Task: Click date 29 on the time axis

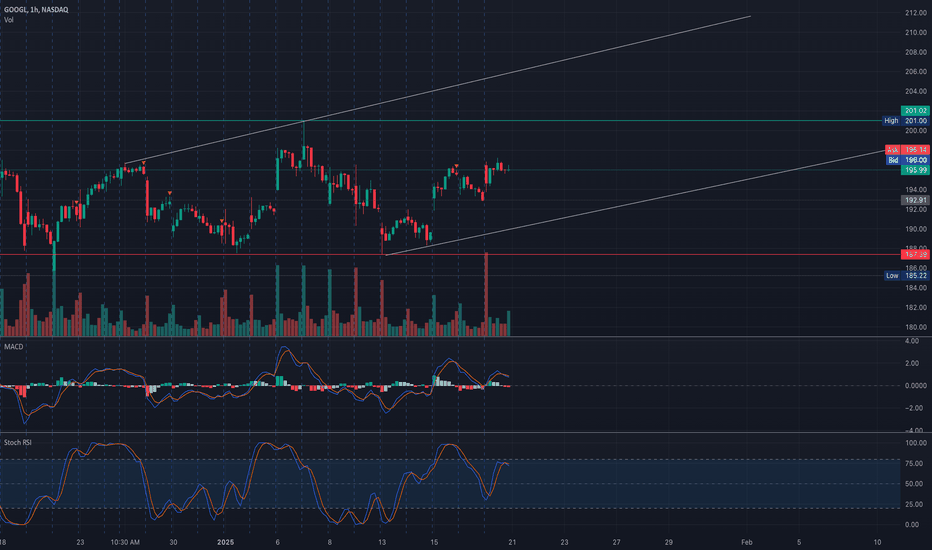Action: tap(669, 542)
